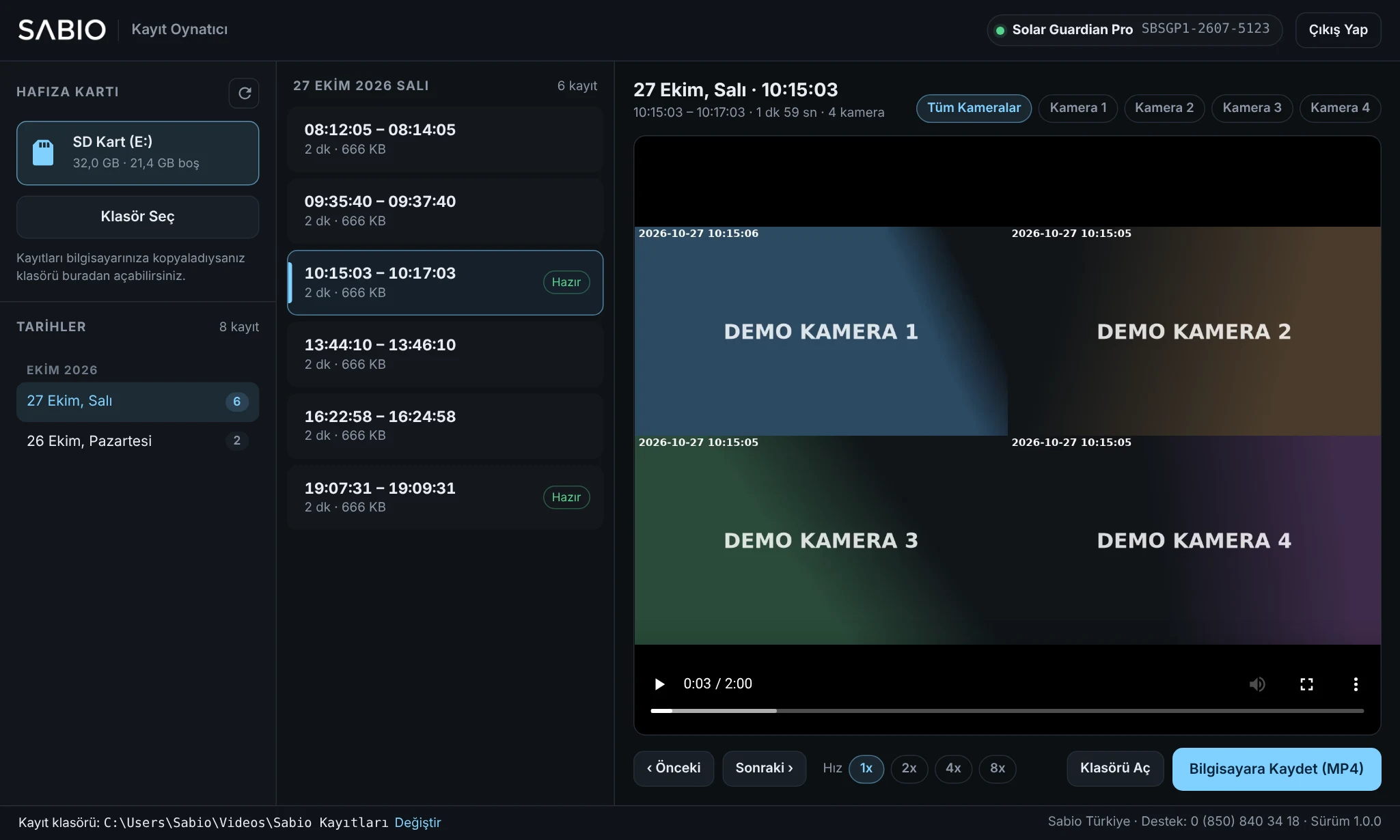Mute the video volume
The image size is (1400, 840).
[x=1257, y=684]
